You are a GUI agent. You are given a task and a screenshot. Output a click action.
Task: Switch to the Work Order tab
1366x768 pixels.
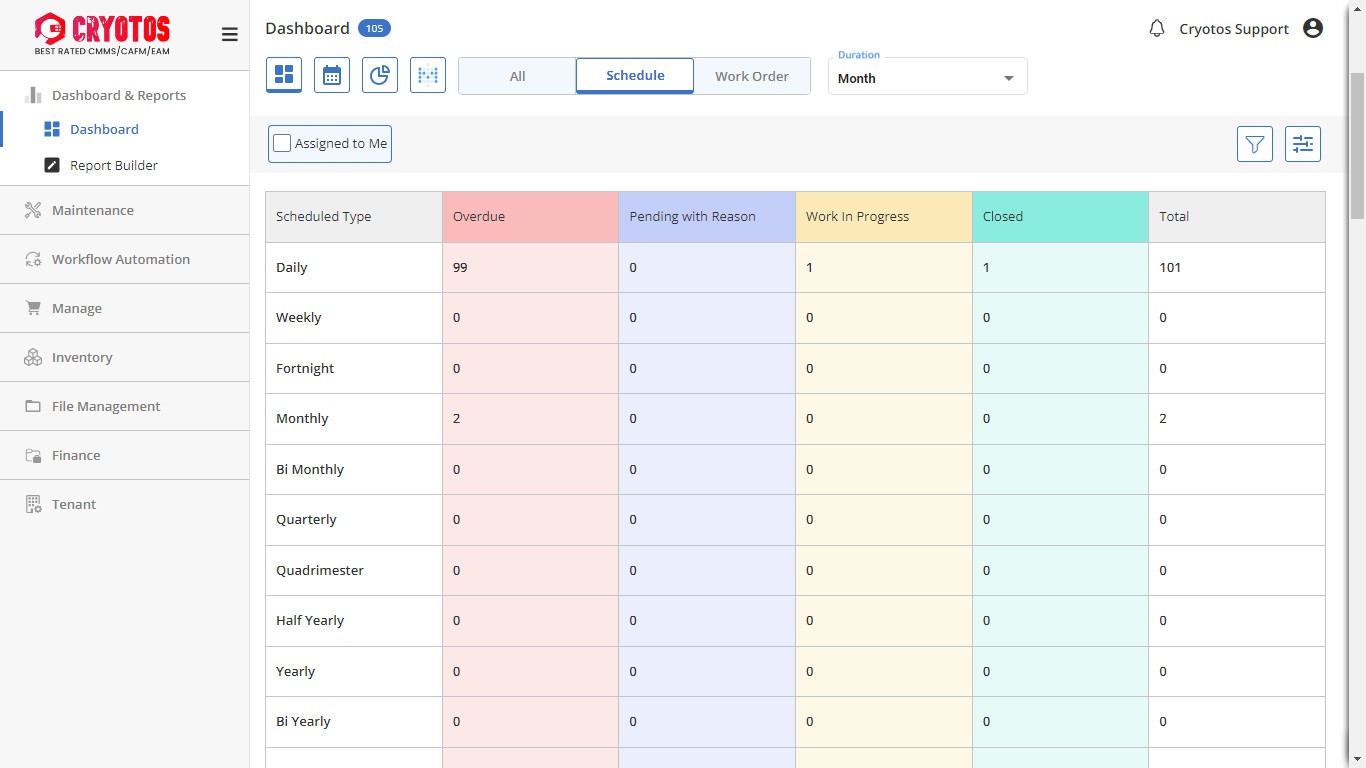(751, 76)
